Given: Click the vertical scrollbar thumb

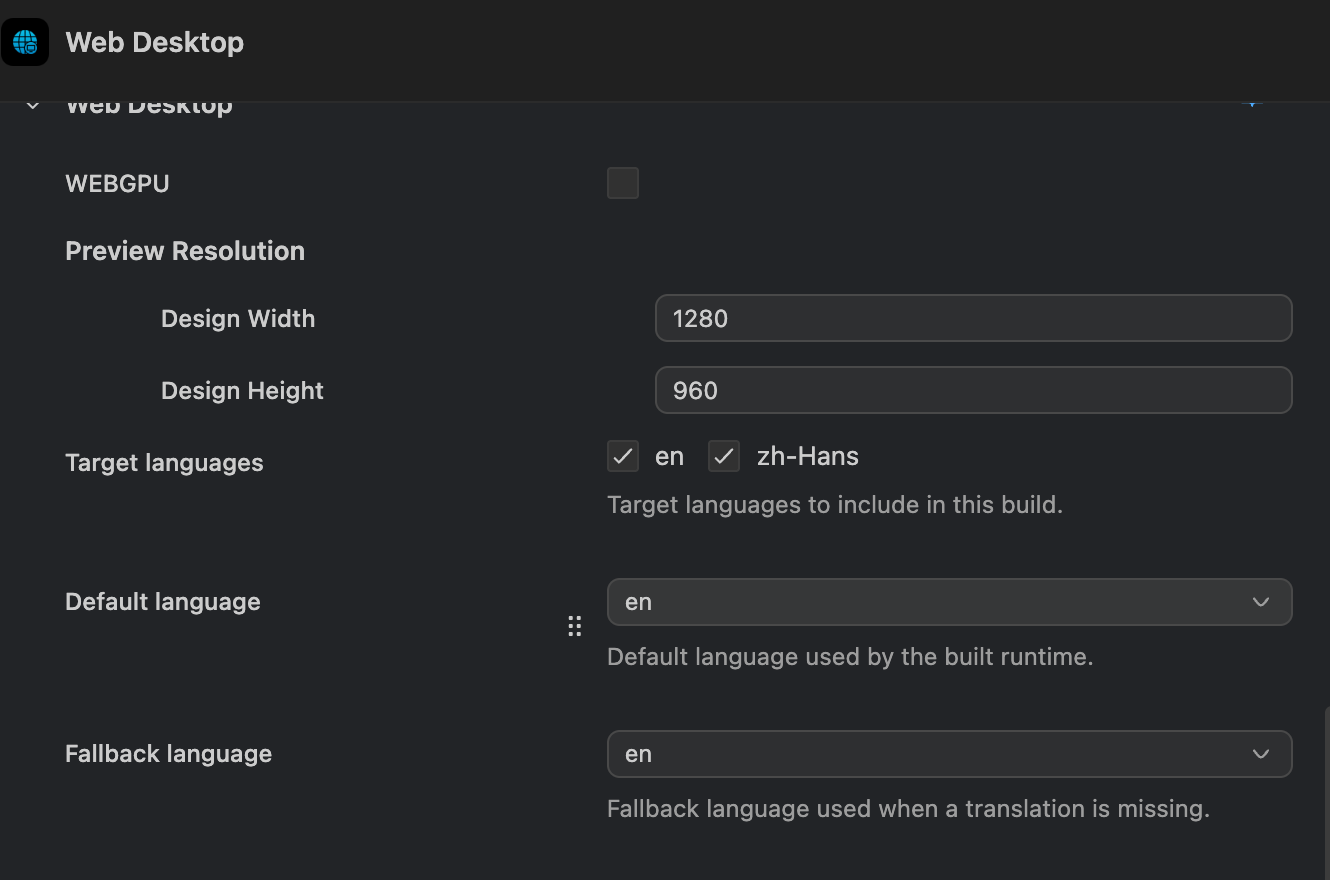Looking at the screenshot, I should (x=1326, y=793).
